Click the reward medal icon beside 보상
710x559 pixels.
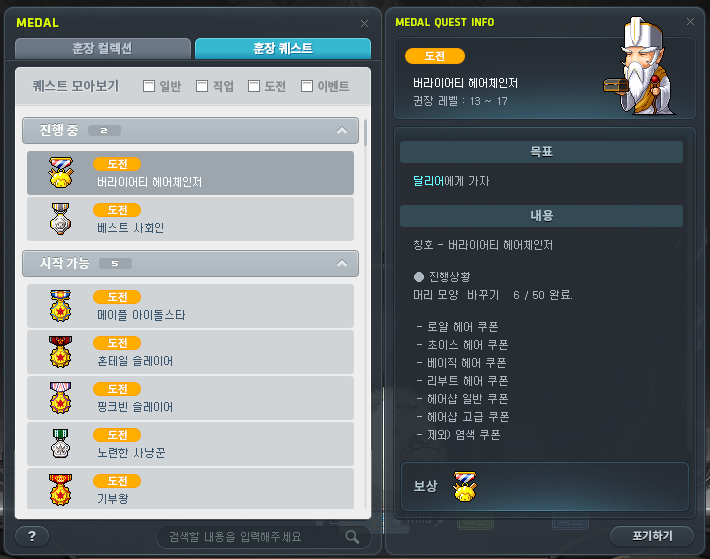465,486
